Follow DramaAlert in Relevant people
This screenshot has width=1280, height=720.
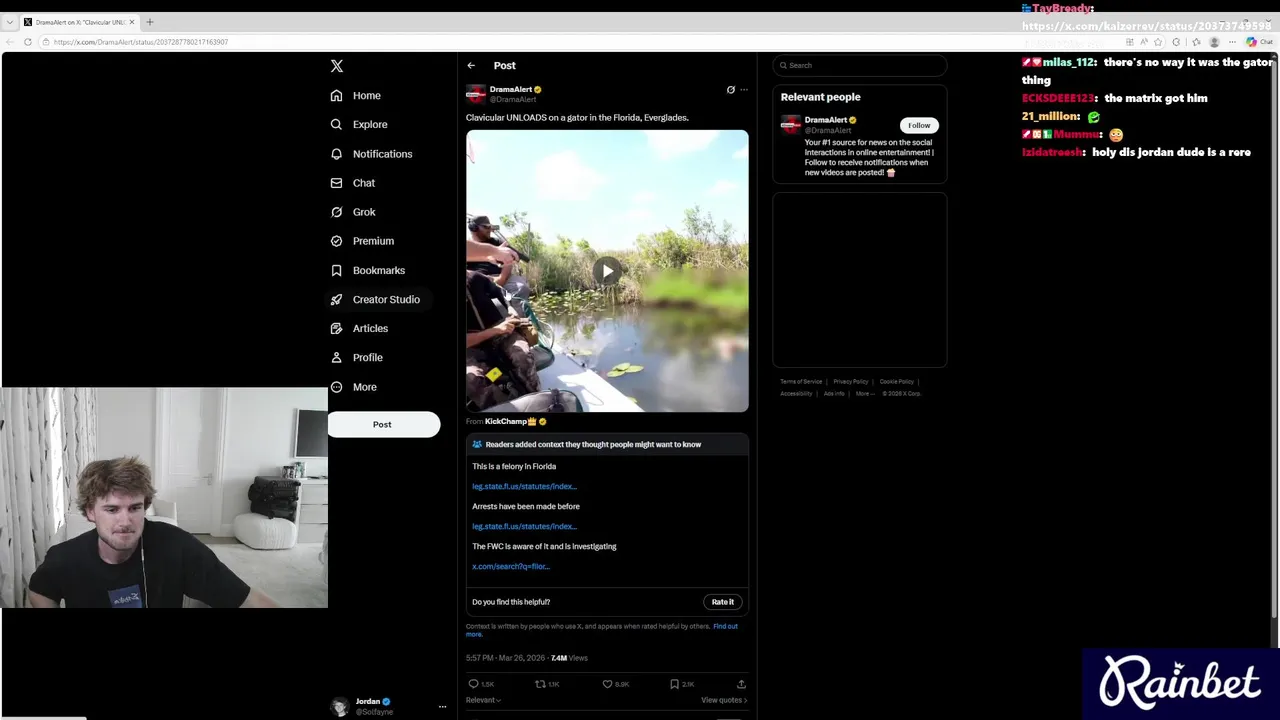[x=919, y=125]
